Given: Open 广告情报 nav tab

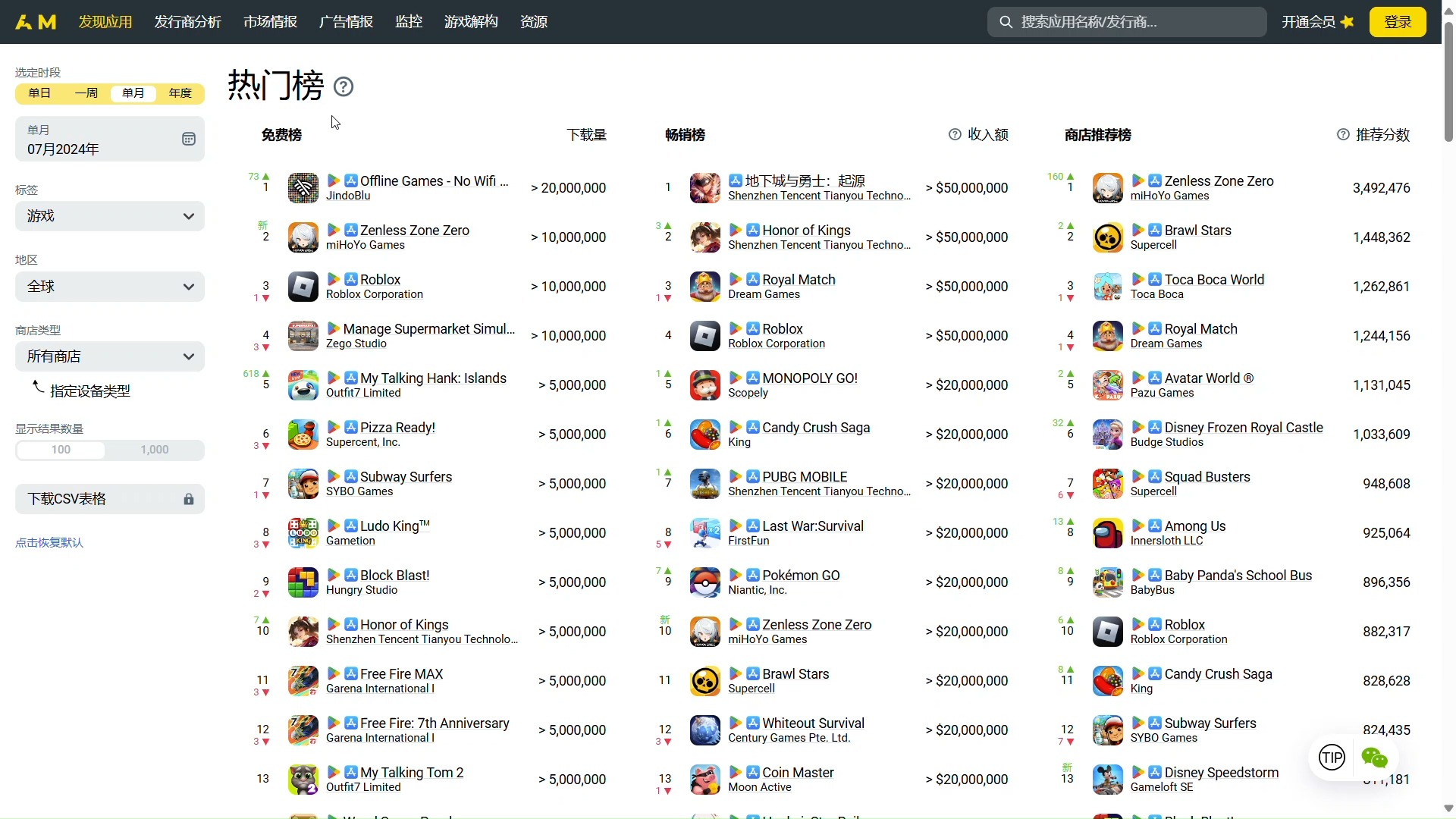Looking at the screenshot, I should [347, 22].
